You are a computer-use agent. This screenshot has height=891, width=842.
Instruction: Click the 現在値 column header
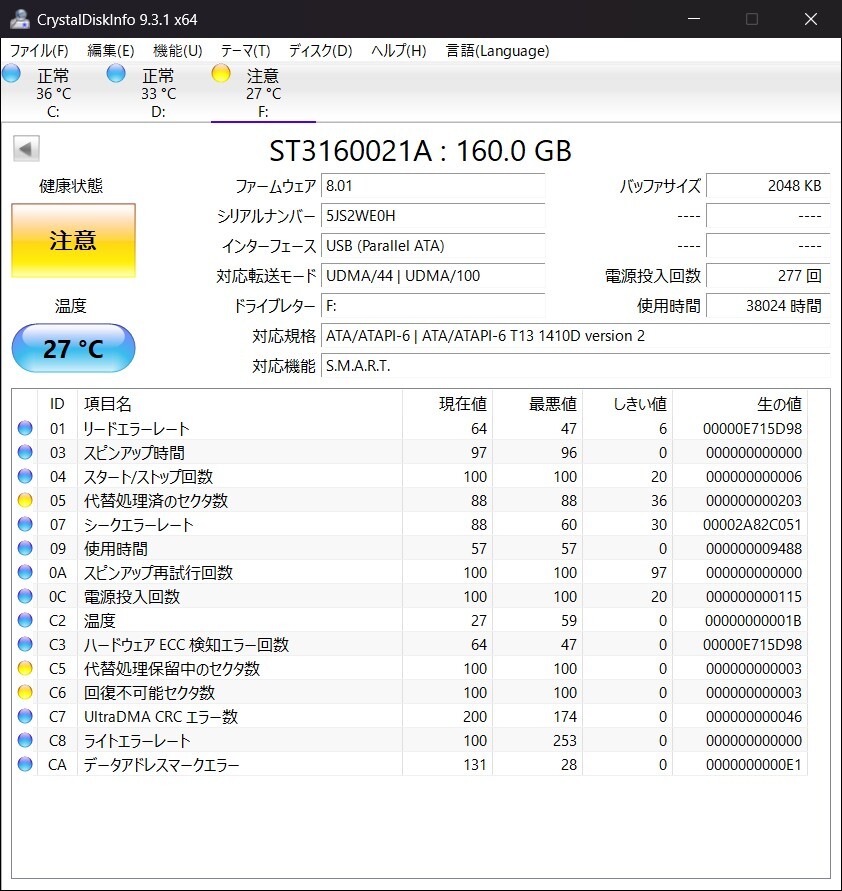448,404
